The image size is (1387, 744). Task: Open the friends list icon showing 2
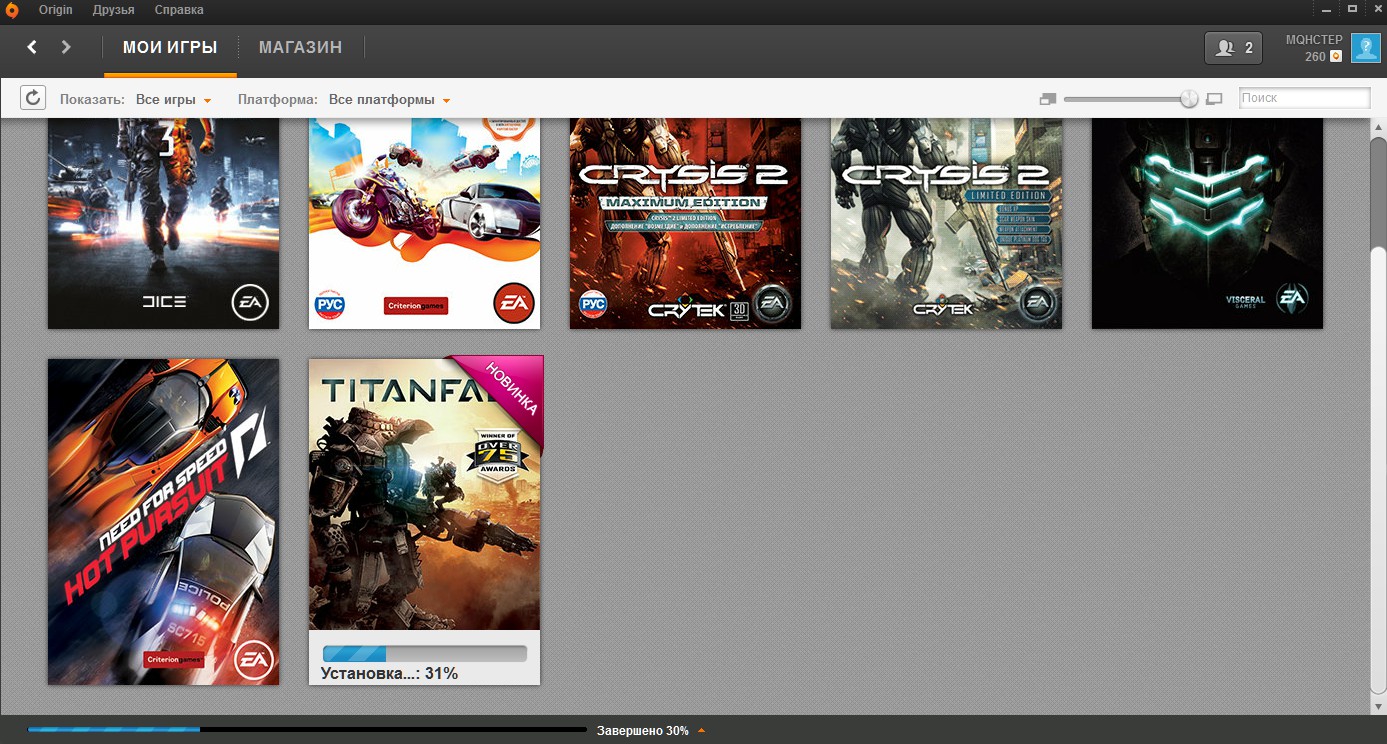(x=1233, y=47)
